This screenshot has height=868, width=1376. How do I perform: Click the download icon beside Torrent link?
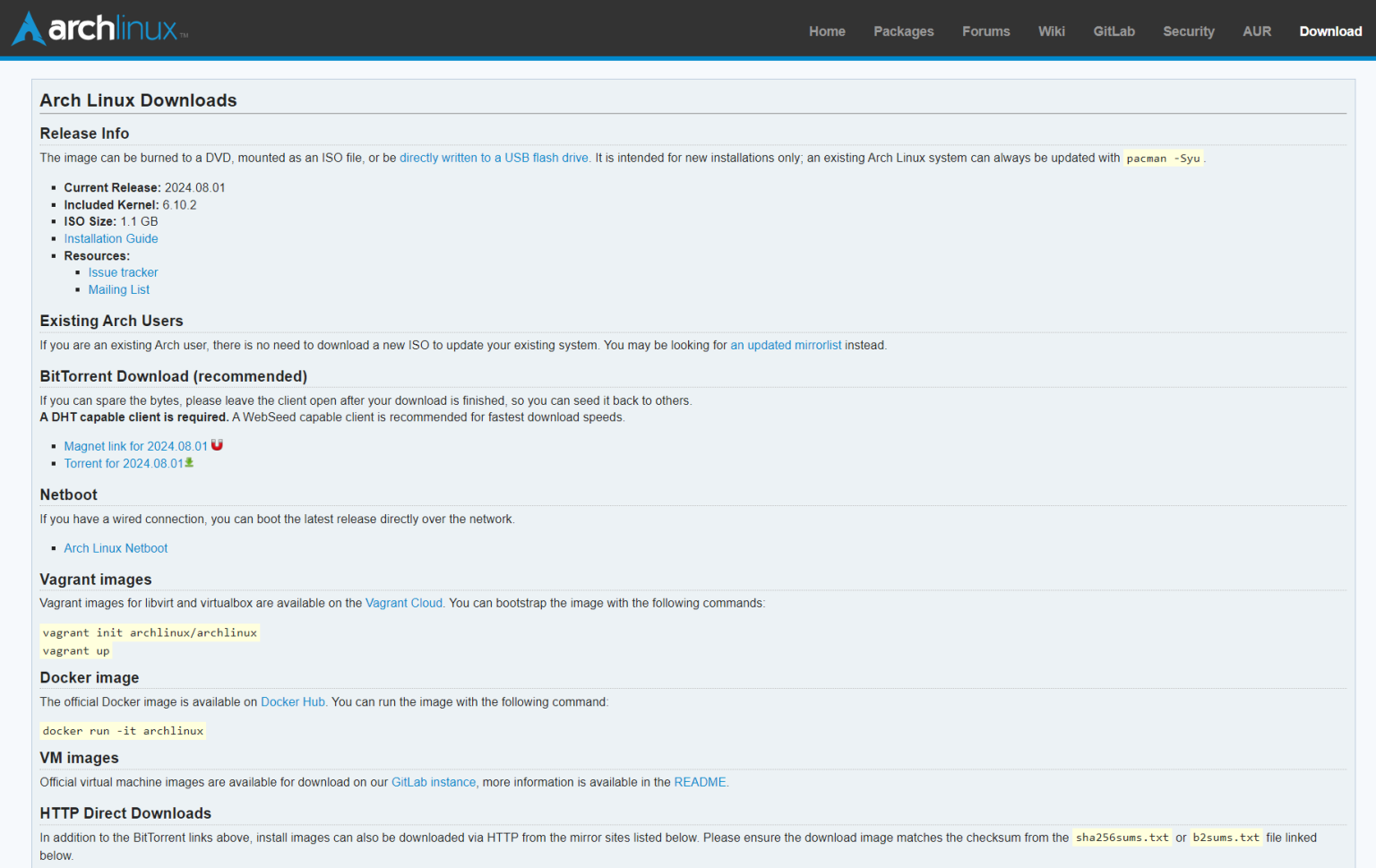click(189, 462)
